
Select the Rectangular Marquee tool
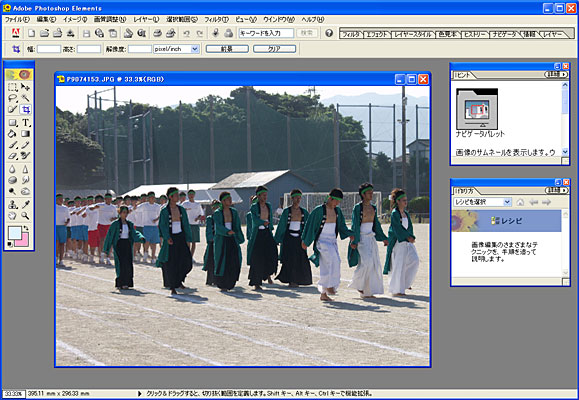tap(13, 87)
